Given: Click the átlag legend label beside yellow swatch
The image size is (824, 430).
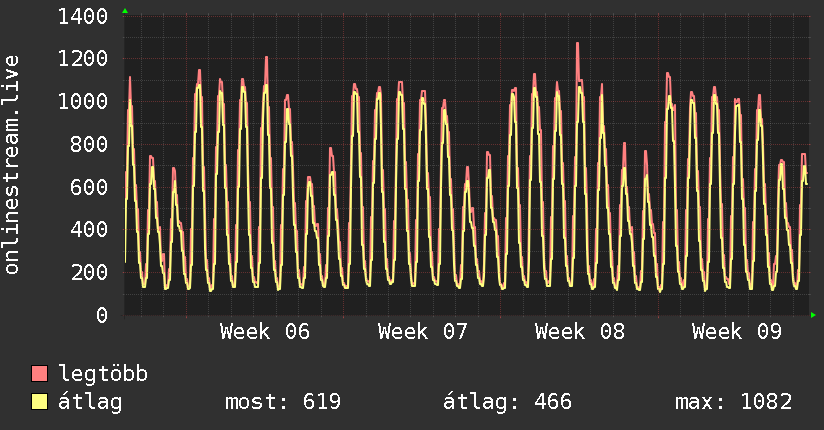Looking at the screenshot, I should point(90,403).
